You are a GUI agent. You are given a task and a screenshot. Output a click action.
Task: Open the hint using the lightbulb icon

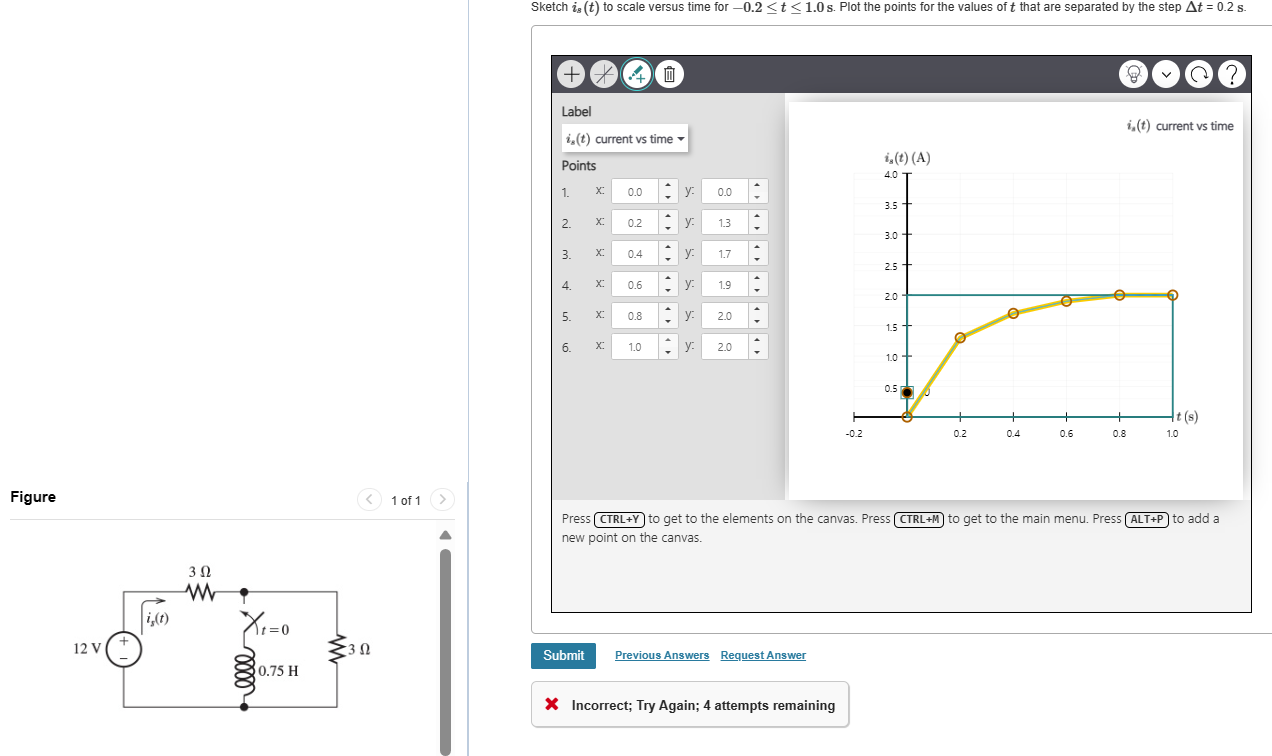tap(1133, 74)
